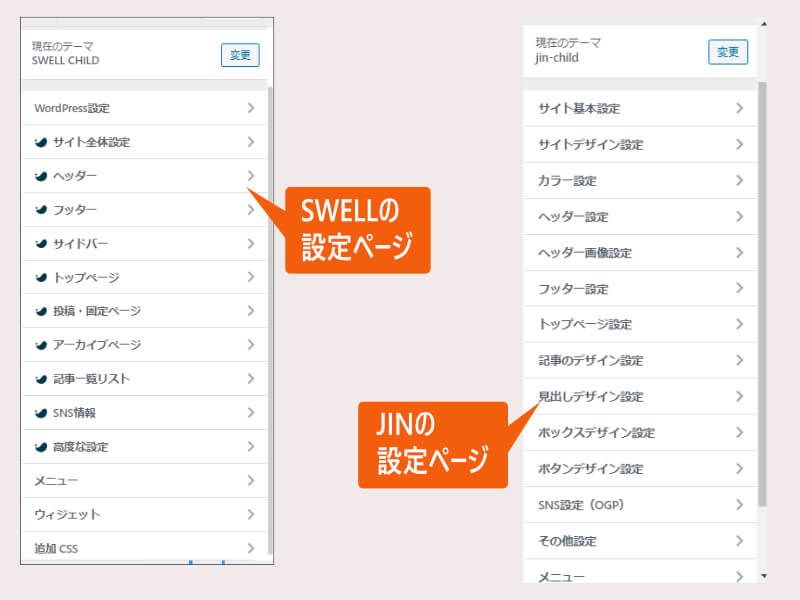Click JIN panel vertical scrollbar thumb

pyautogui.click(x=763, y=294)
